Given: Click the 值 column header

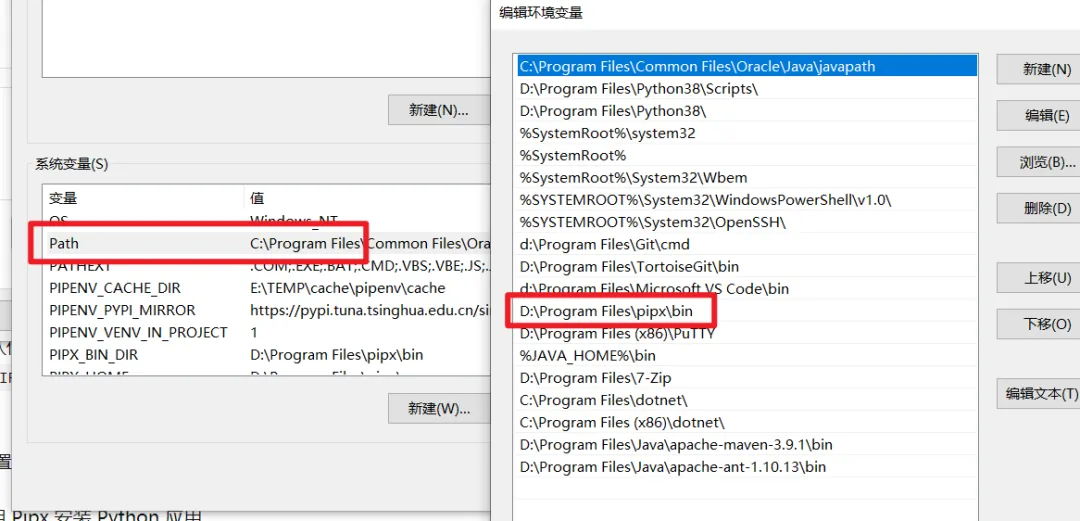Looking at the screenshot, I should coord(367,198).
